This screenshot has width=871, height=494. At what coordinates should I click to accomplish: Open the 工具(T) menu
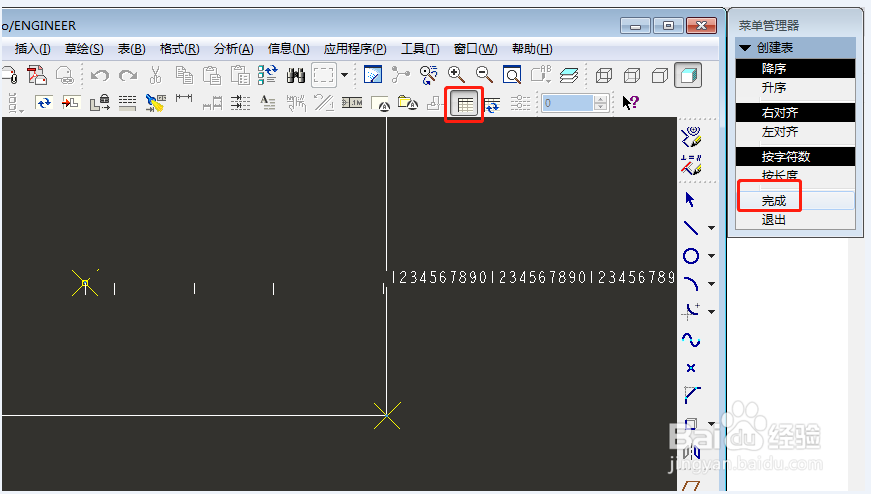click(420, 49)
